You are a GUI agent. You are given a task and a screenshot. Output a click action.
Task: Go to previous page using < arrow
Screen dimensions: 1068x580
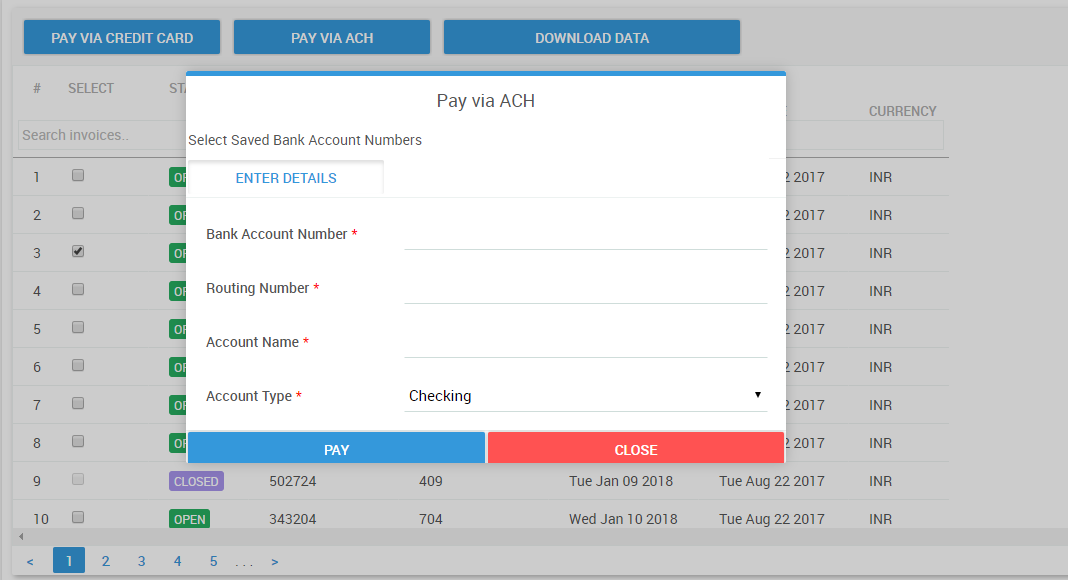pos(30,562)
